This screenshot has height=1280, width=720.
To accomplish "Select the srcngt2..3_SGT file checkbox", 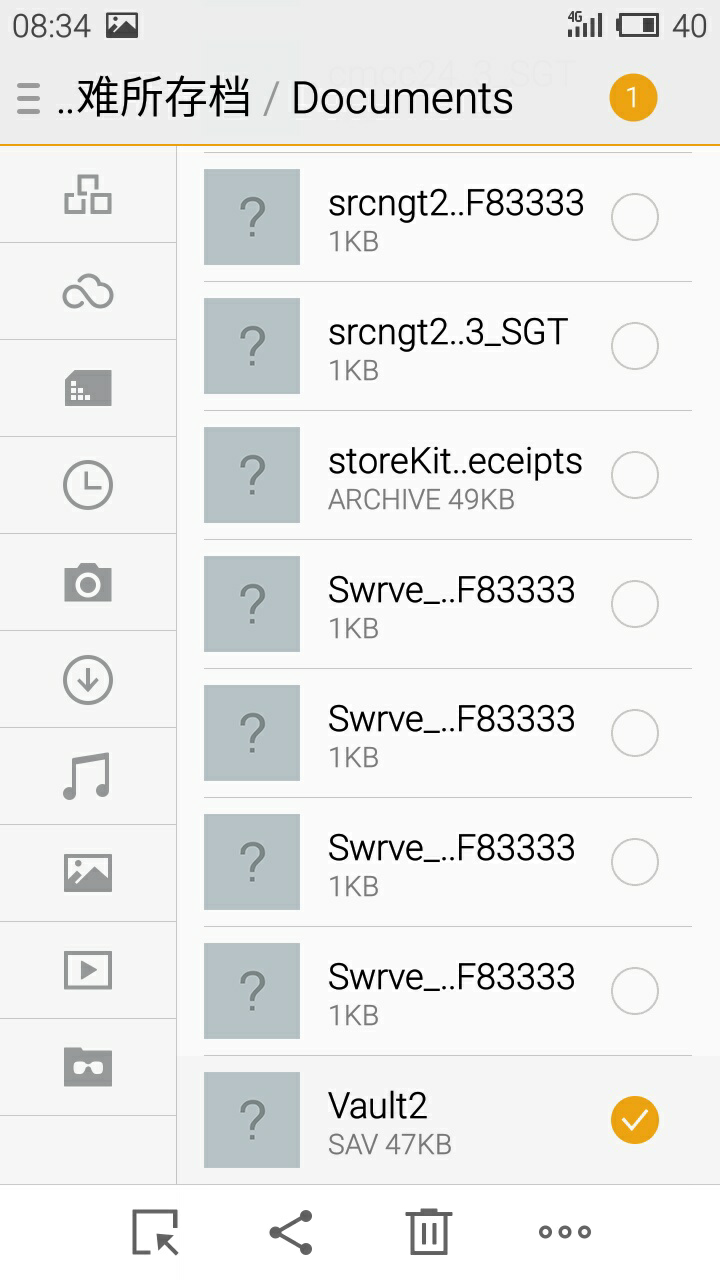I will (635, 346).
